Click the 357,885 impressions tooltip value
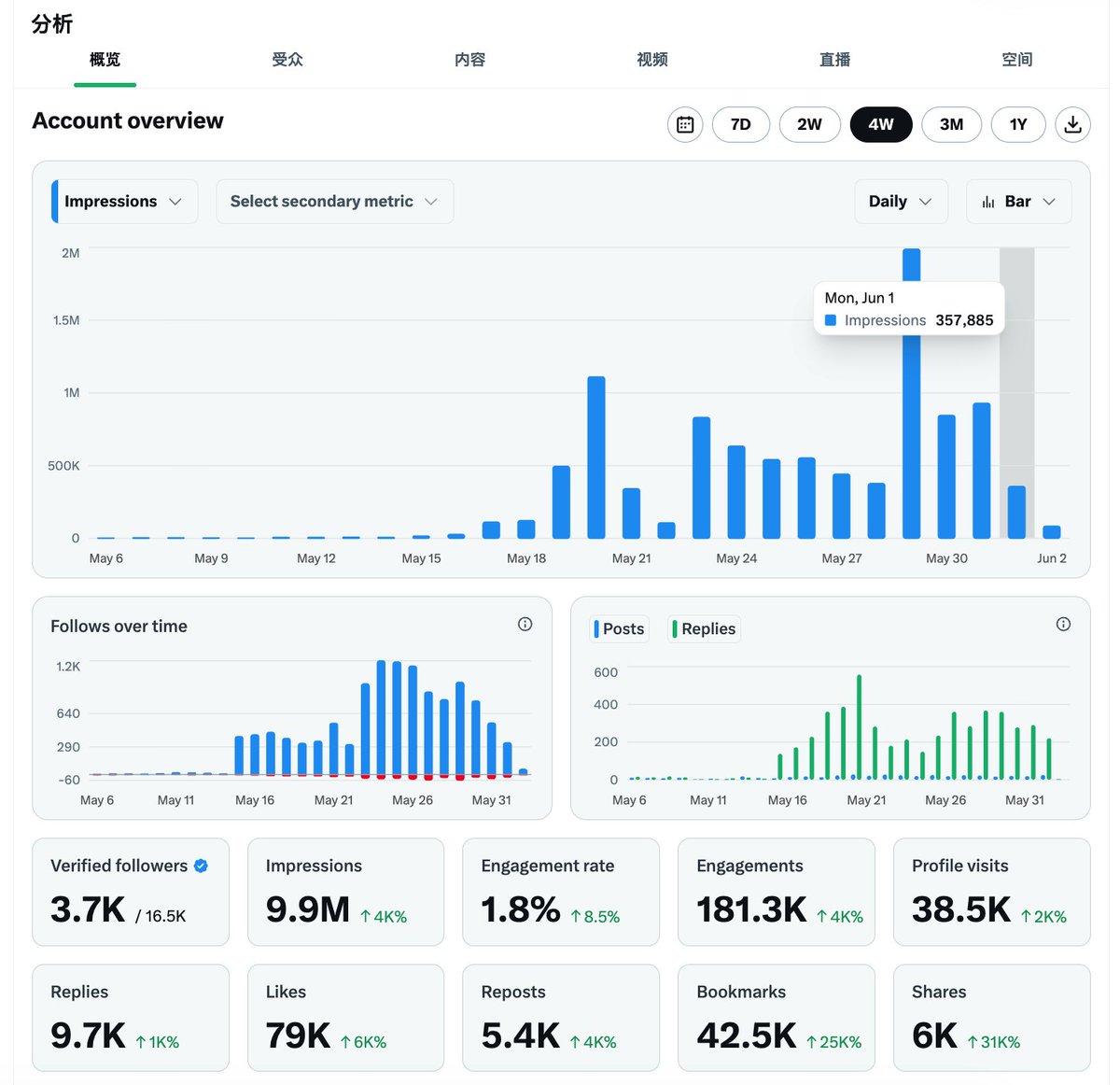This screenshot has height=1085, width=1120. [x=964, y=320]
